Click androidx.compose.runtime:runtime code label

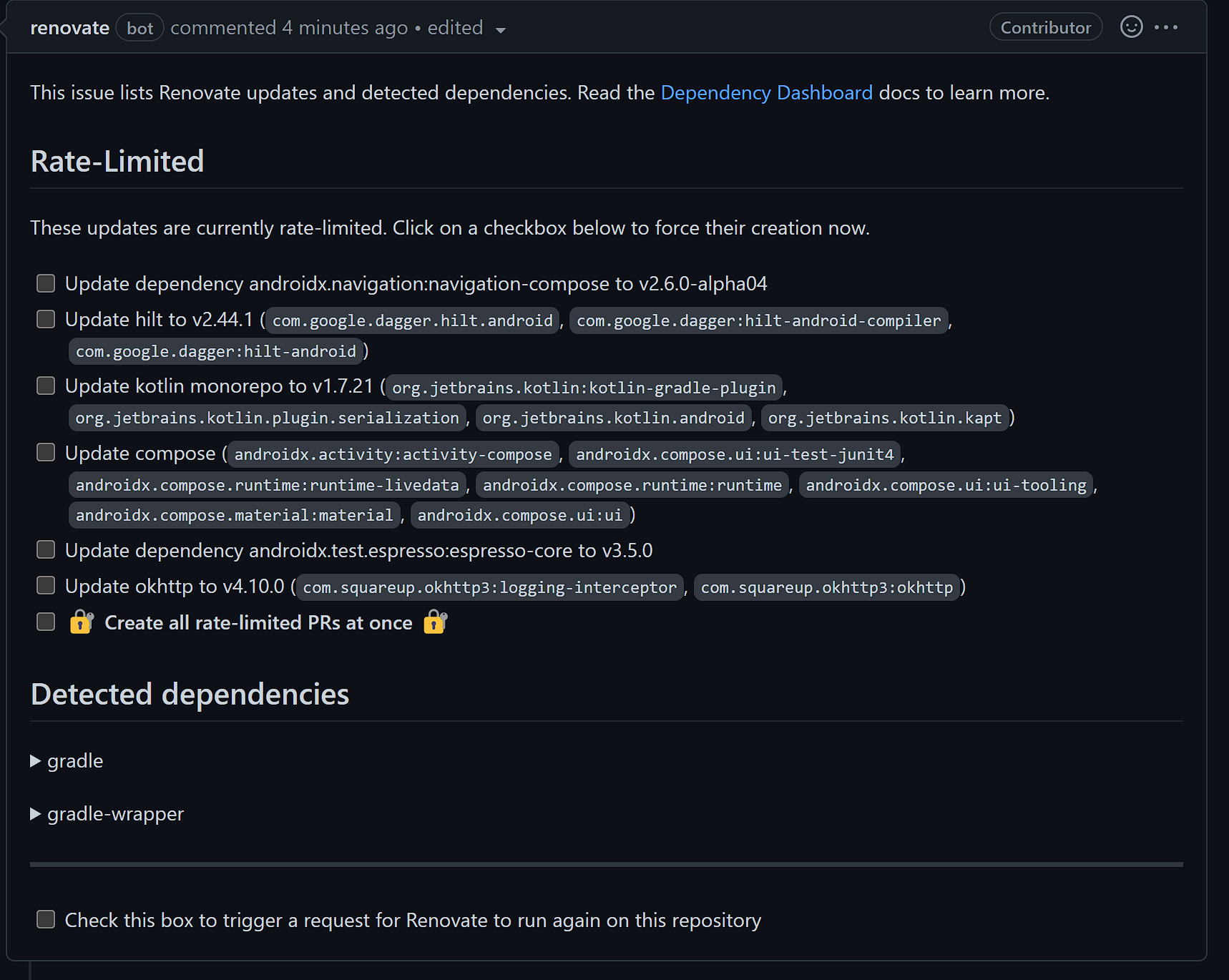pyautogui.click(x=632, y=485)
